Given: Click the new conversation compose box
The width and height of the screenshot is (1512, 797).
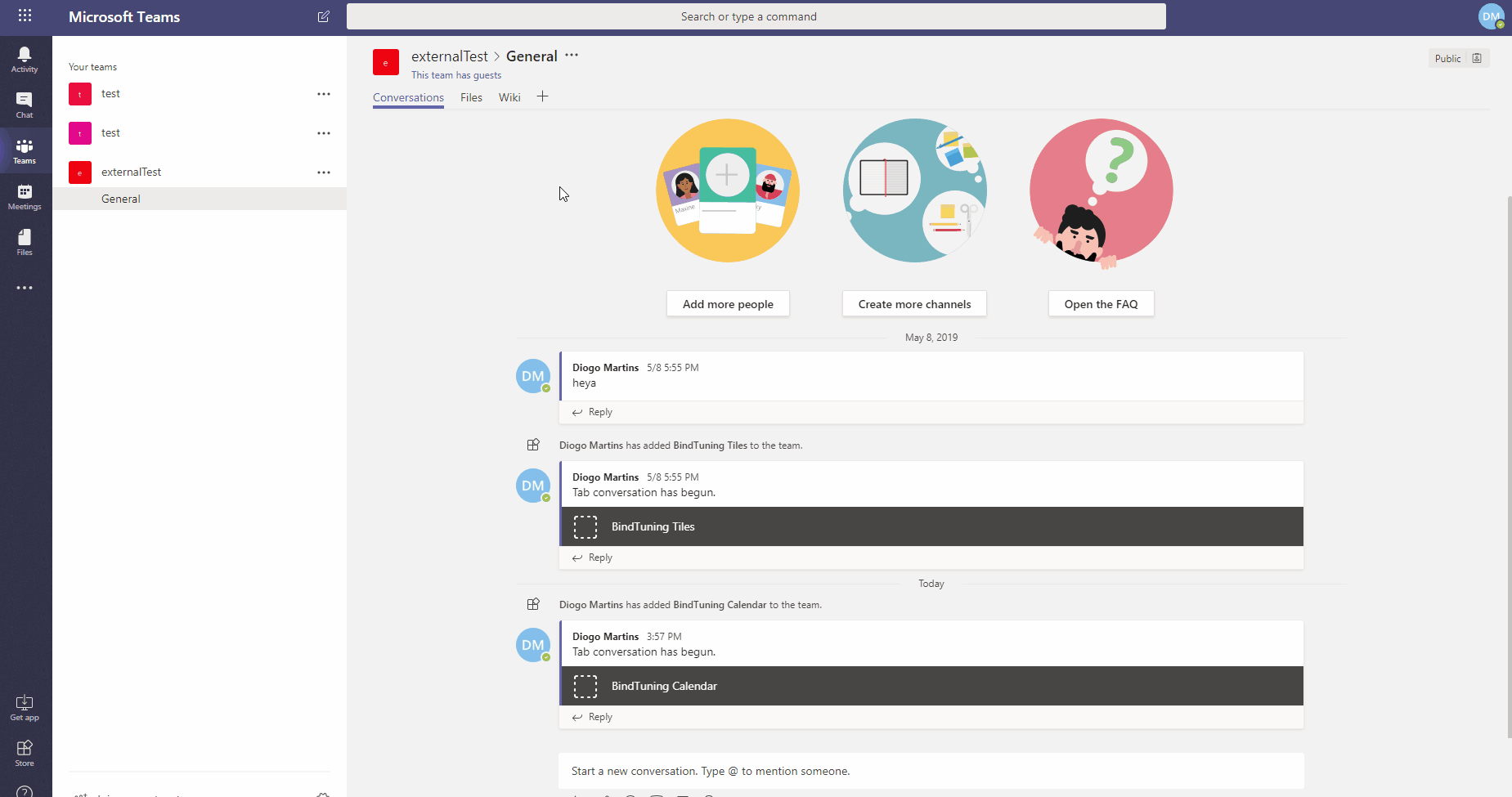Looking at the screenshot, I should 931,771.
